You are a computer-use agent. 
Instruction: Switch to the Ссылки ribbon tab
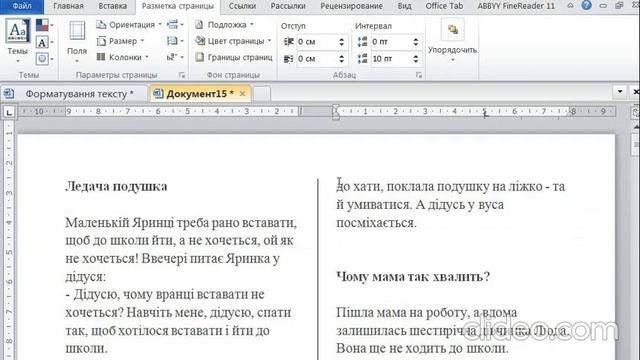coord(242,6)
